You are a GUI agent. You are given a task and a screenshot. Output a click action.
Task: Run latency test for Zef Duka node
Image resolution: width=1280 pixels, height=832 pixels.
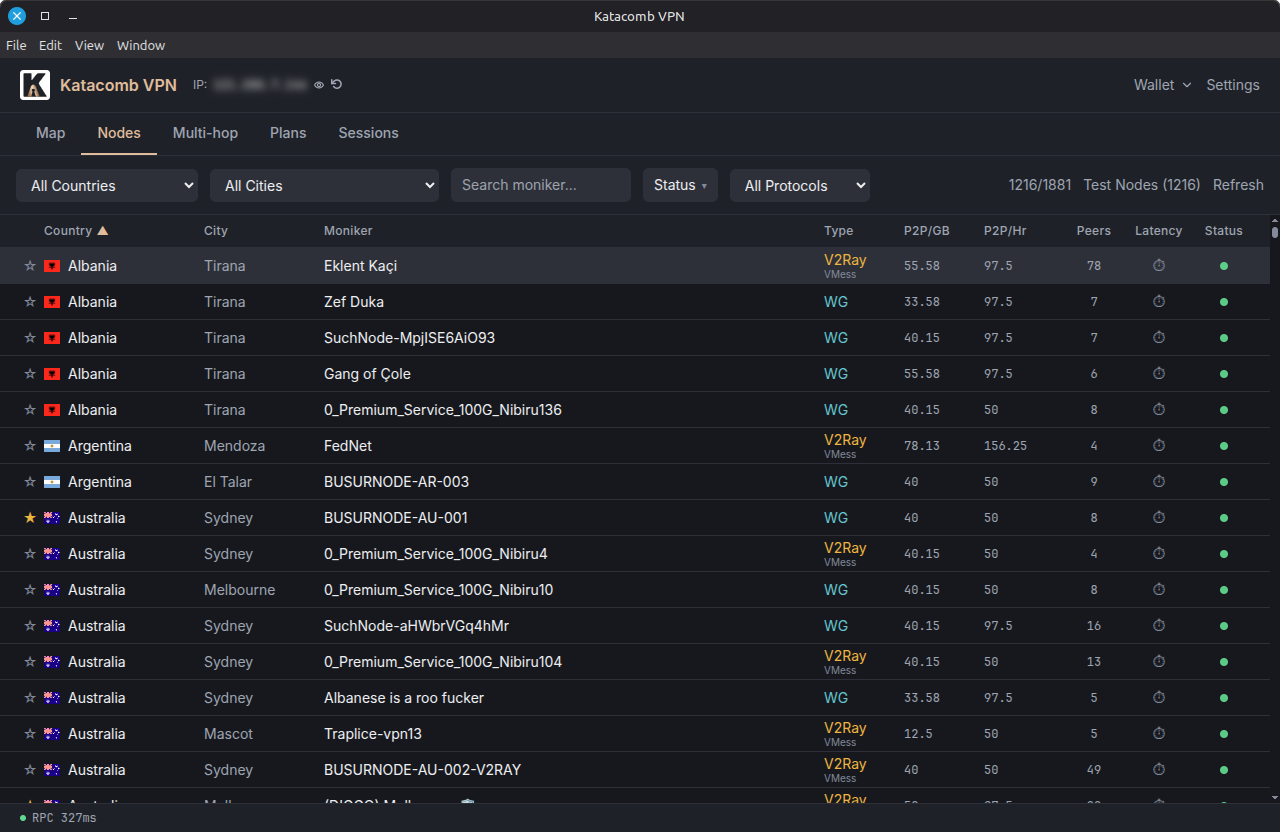tap(1159, 302)
